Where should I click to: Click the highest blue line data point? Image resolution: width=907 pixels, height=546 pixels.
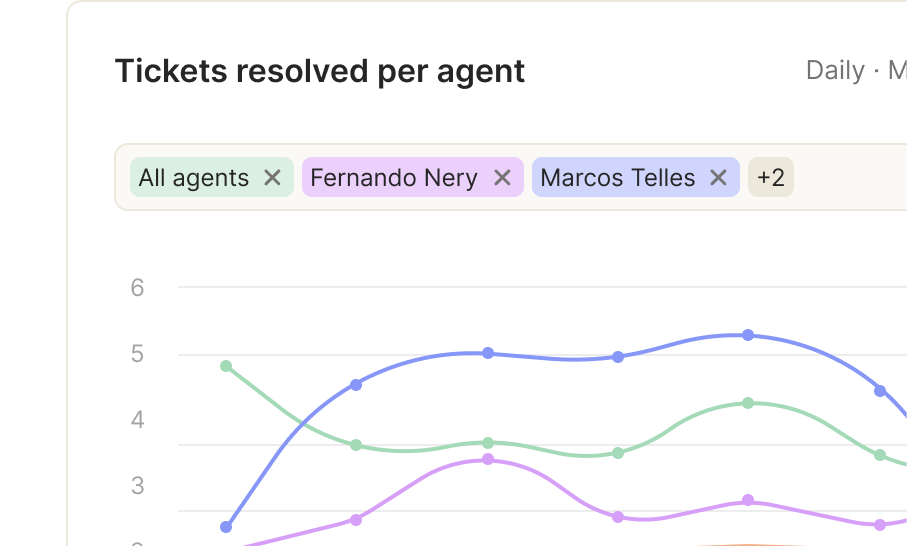(748, 335)
